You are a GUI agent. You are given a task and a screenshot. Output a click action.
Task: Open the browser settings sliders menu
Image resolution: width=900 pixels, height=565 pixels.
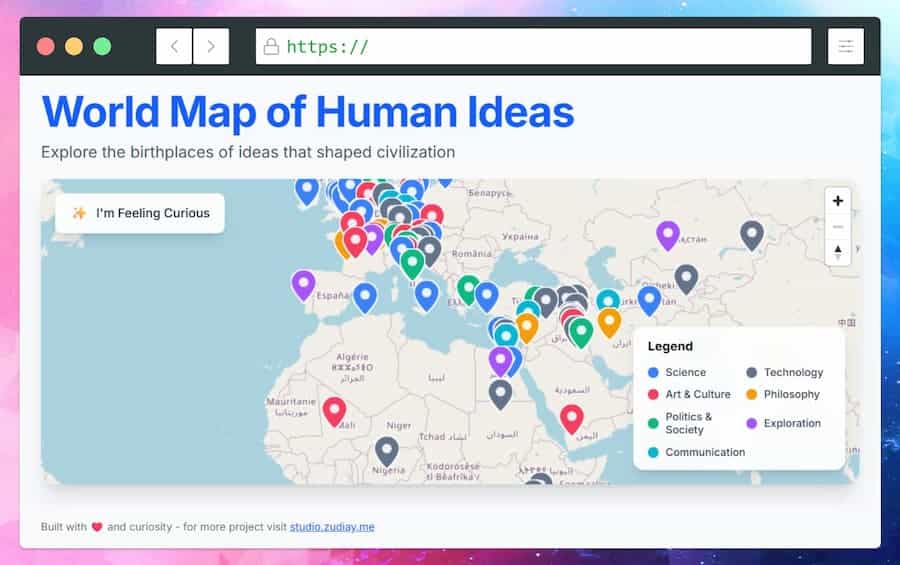tap(845, 46)
